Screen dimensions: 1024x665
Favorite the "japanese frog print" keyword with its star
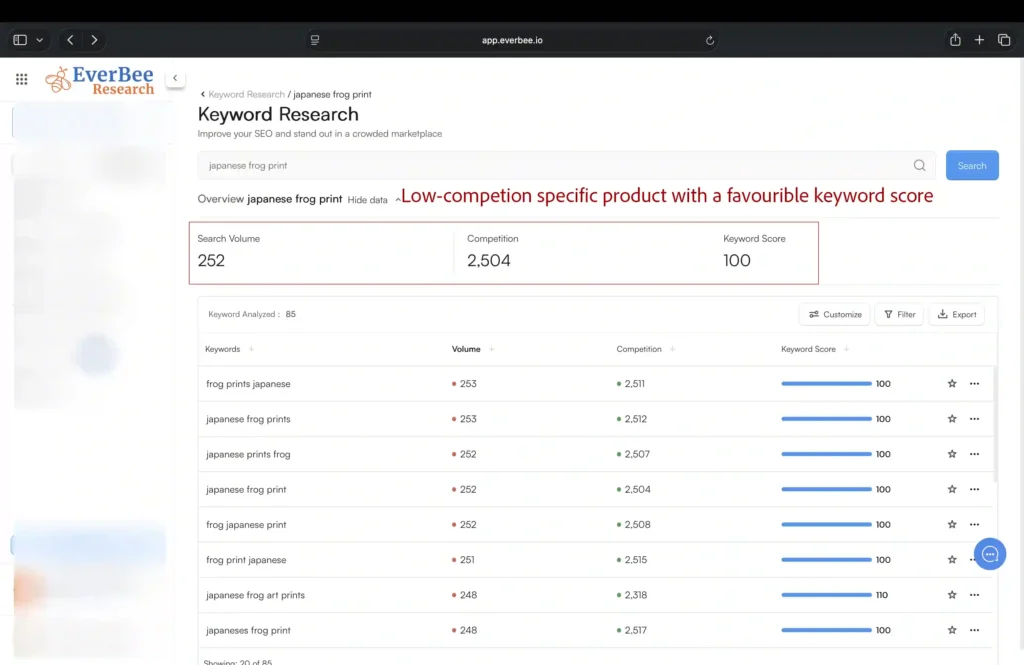(951, 489)
